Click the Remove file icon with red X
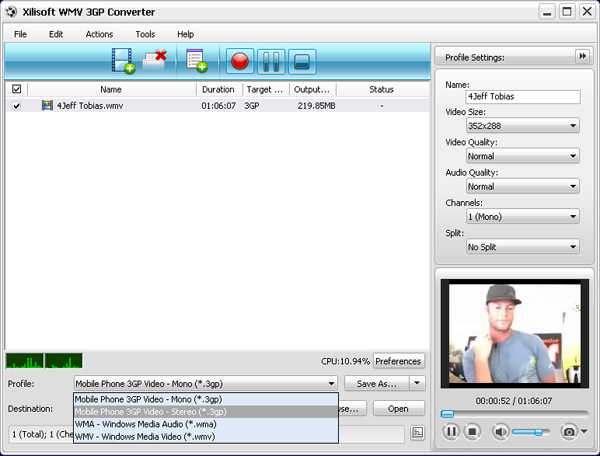The width and height of the screenshot is (600, 456). click(x=155, y=60)
